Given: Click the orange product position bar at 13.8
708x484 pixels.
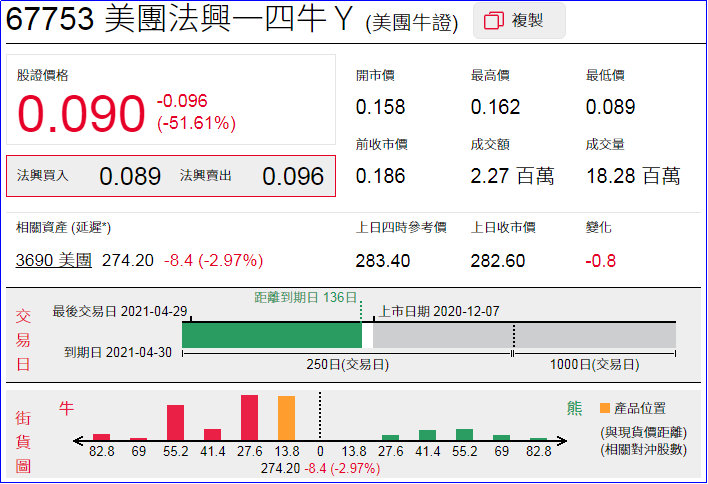Looking at the screenshot, I should pyautogui.click(x=286, y=418).
